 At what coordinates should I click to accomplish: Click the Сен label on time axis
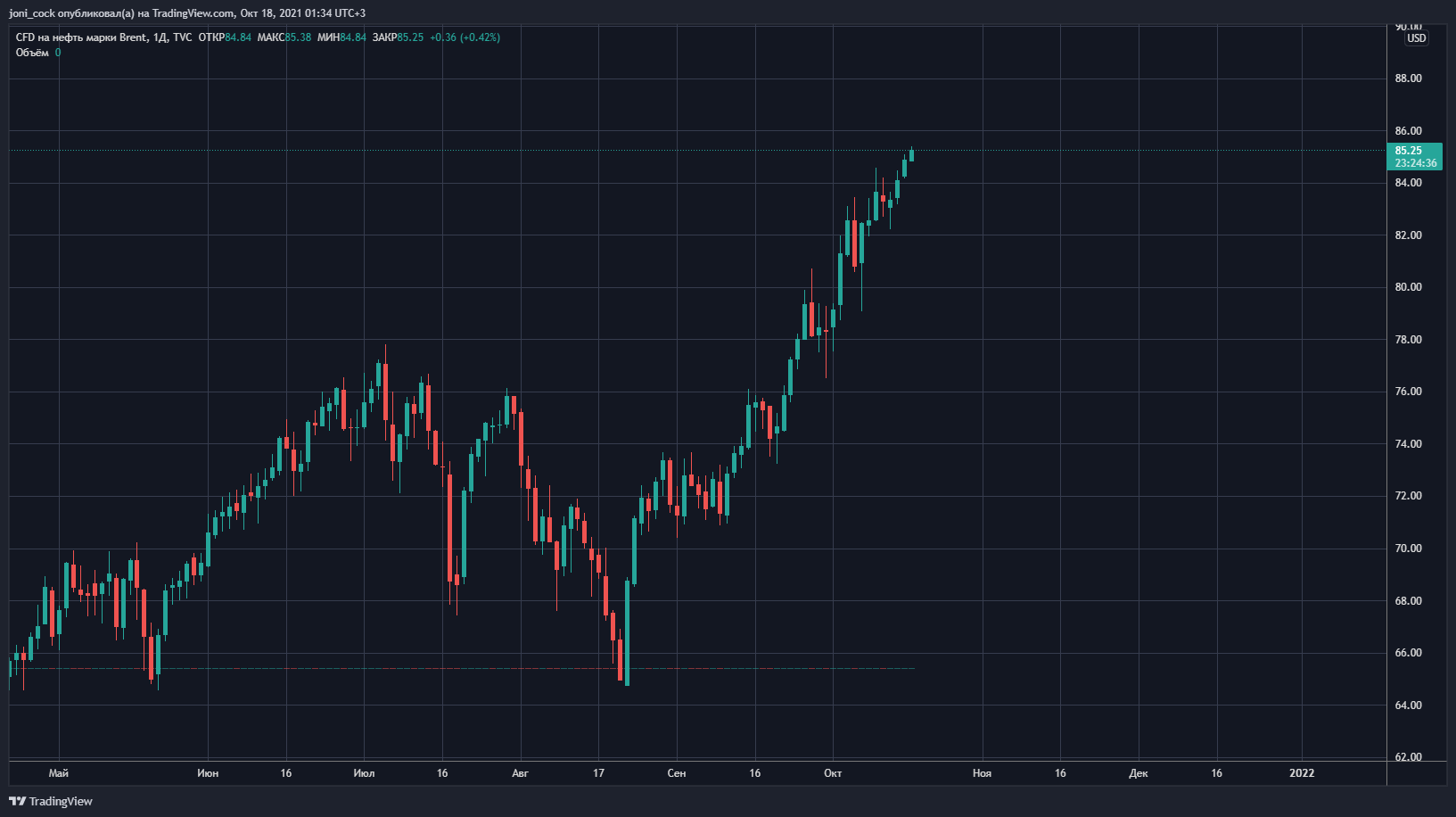[677, 773]
